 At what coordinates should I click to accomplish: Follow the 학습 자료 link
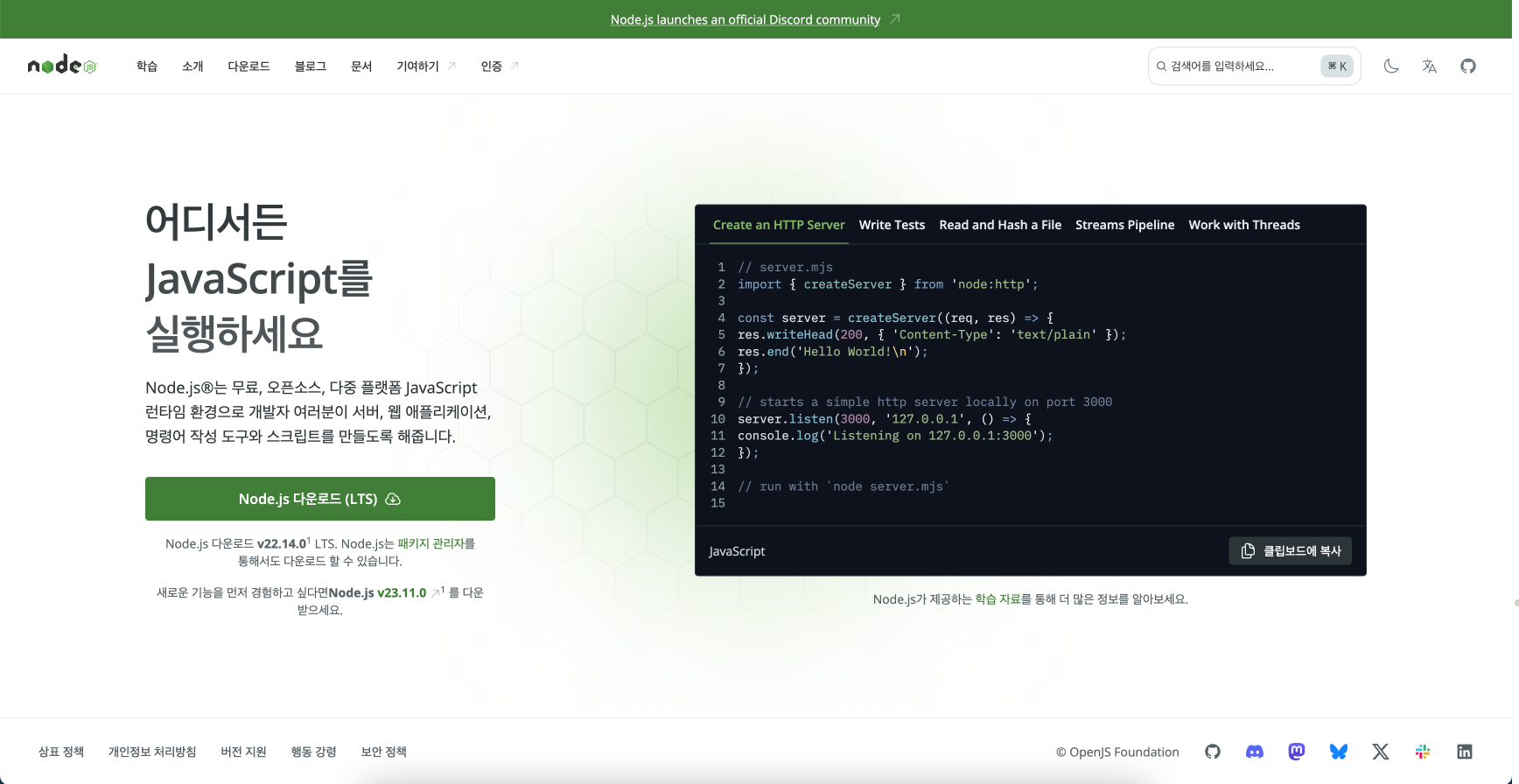tap(998, 599)
